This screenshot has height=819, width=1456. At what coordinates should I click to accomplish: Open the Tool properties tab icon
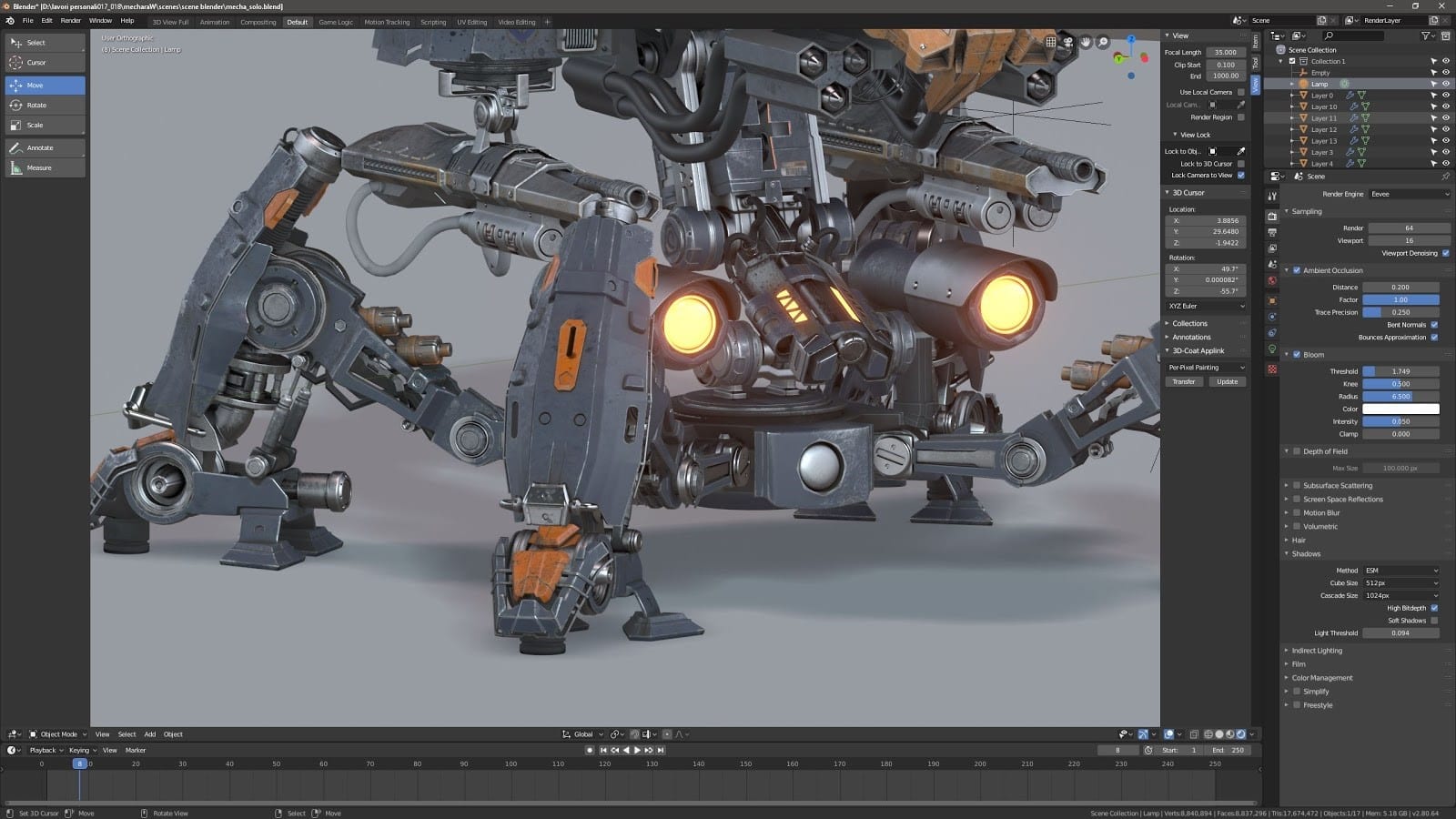(1272, 196)
